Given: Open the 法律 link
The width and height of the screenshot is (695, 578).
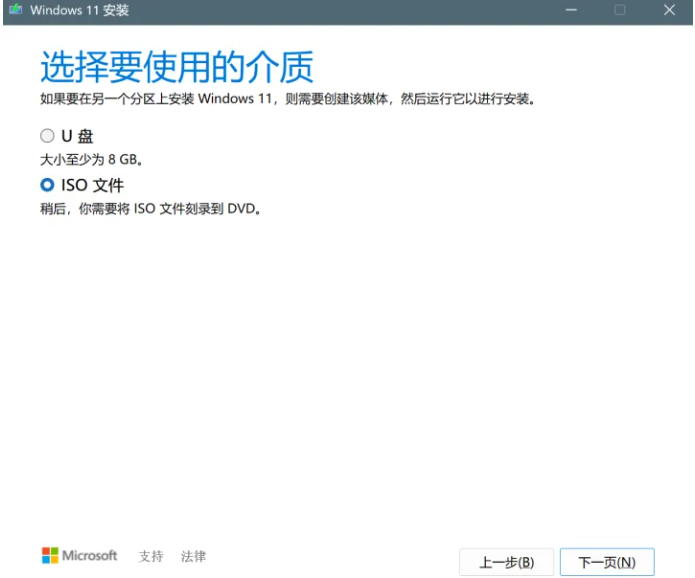Looking at the screenshot, I should click(193, 556).
